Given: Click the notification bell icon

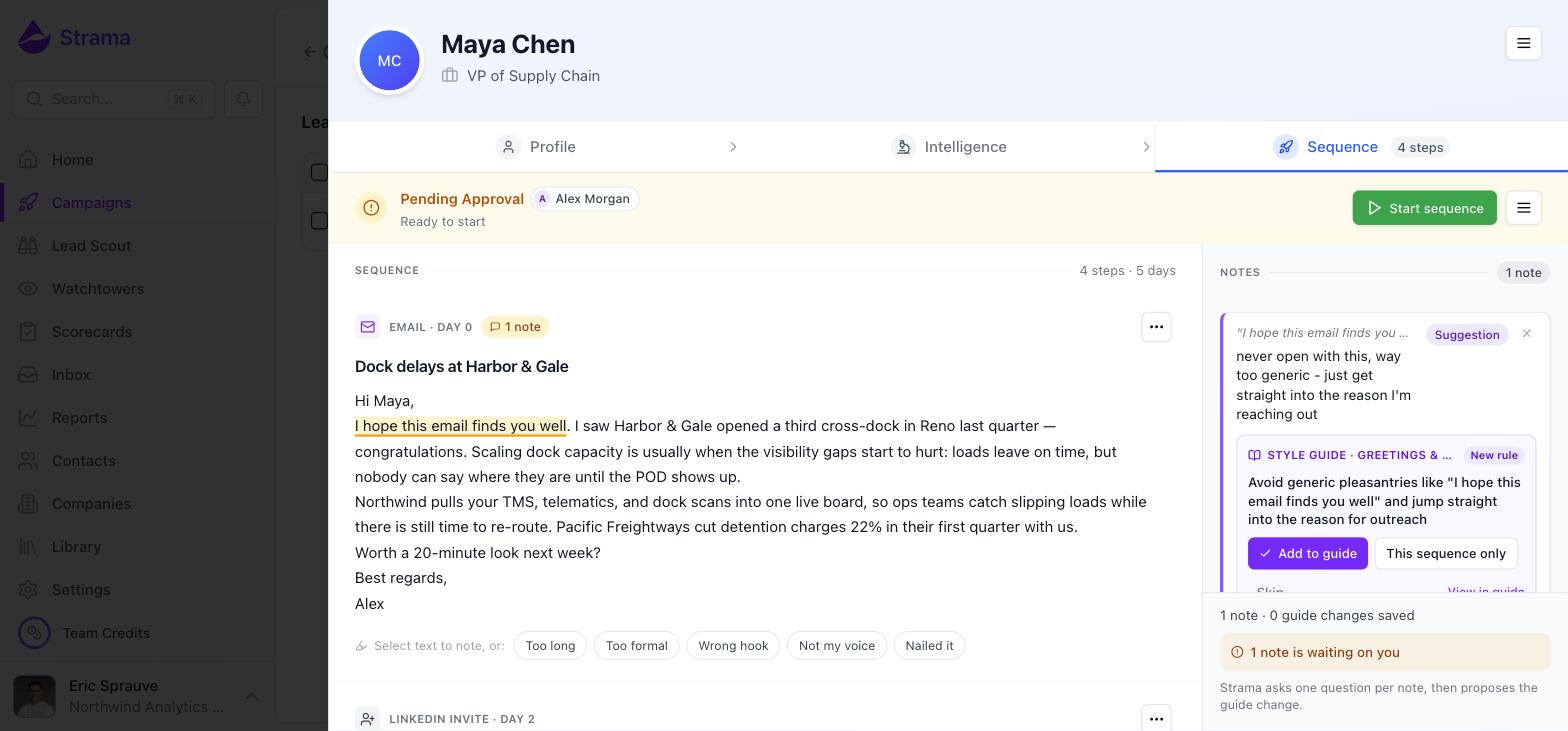Looking at the screenshot, I should pyautogui.click(x=243, y=99).
